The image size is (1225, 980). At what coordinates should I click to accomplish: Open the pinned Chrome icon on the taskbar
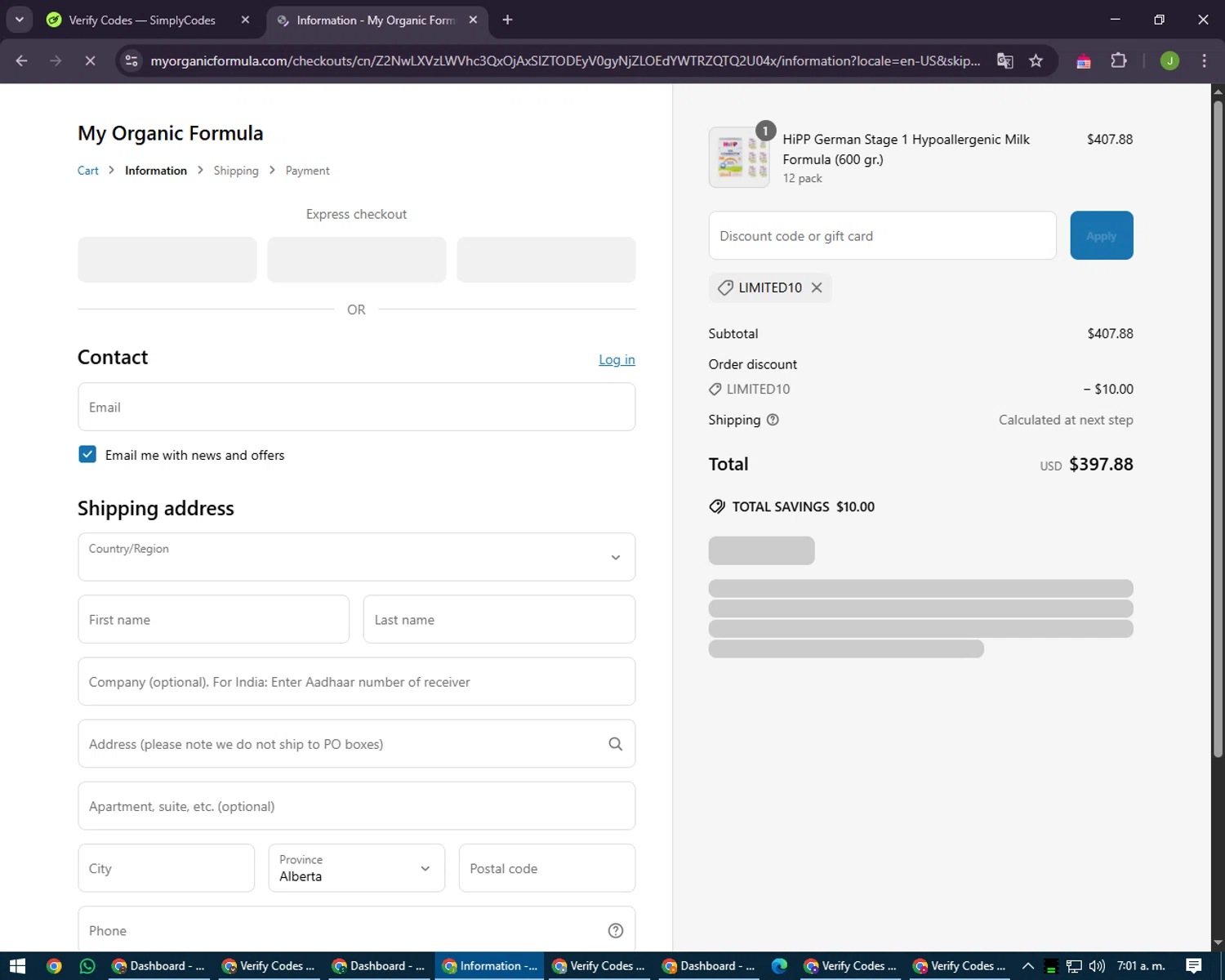pos(54,966)
